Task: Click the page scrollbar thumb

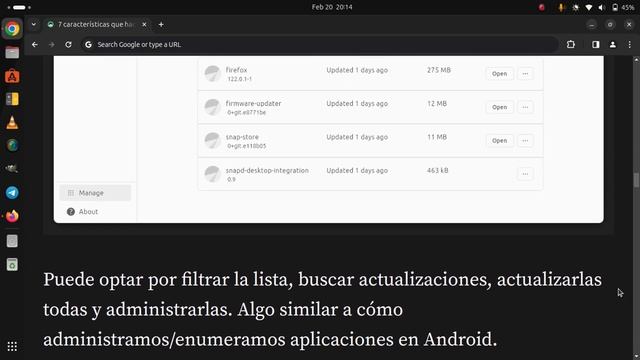Action: tap(636, 180)
